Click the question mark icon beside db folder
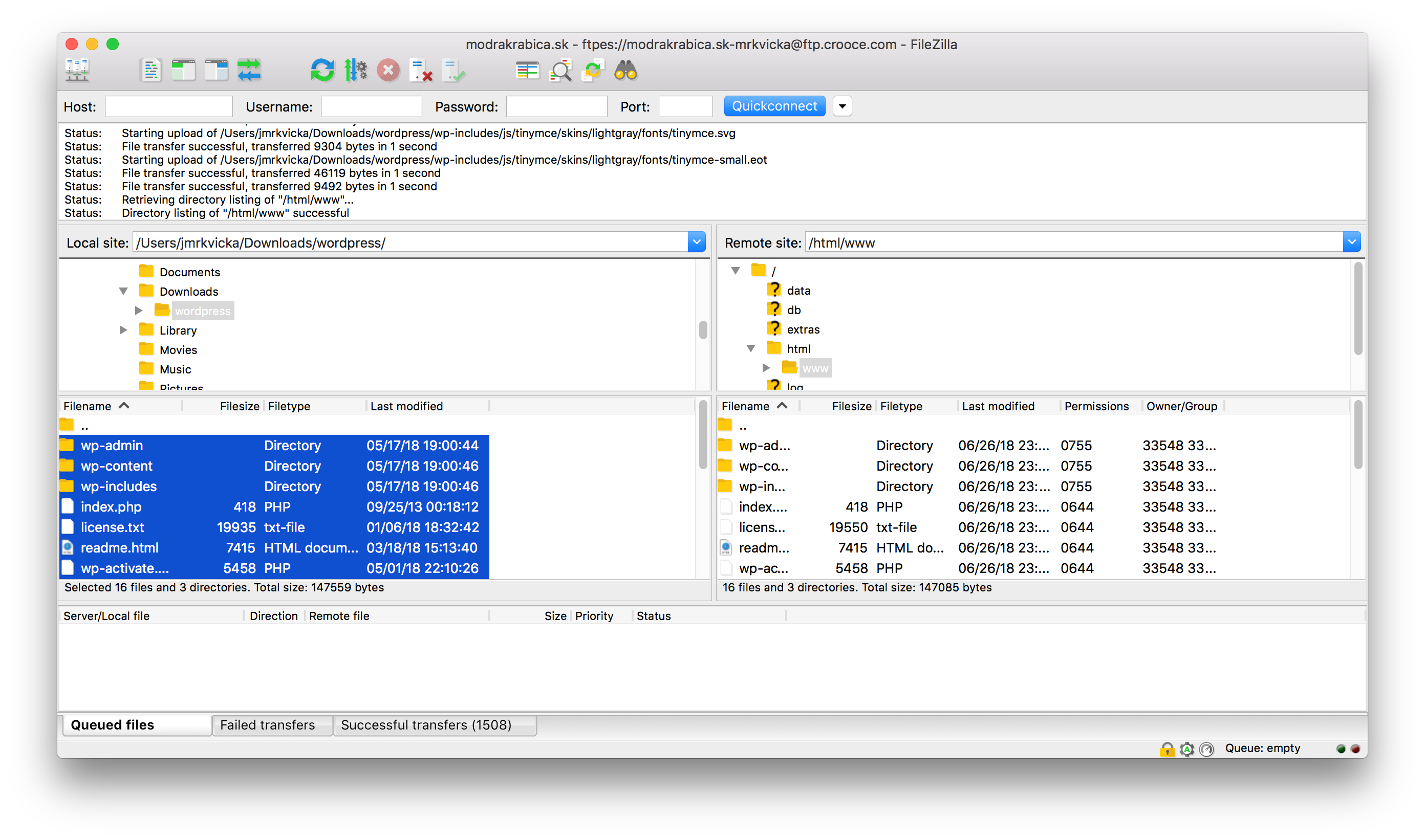1425x840 pixels. point(774,309)
